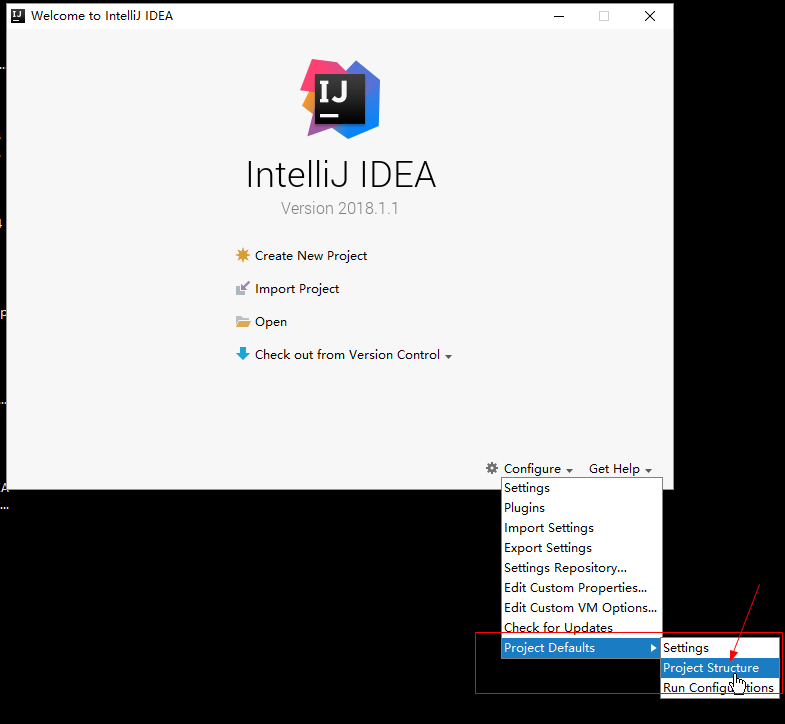Click the Import Project arrow icon
The width and height of the screenshot is (785, 724).
click(242, 289)
